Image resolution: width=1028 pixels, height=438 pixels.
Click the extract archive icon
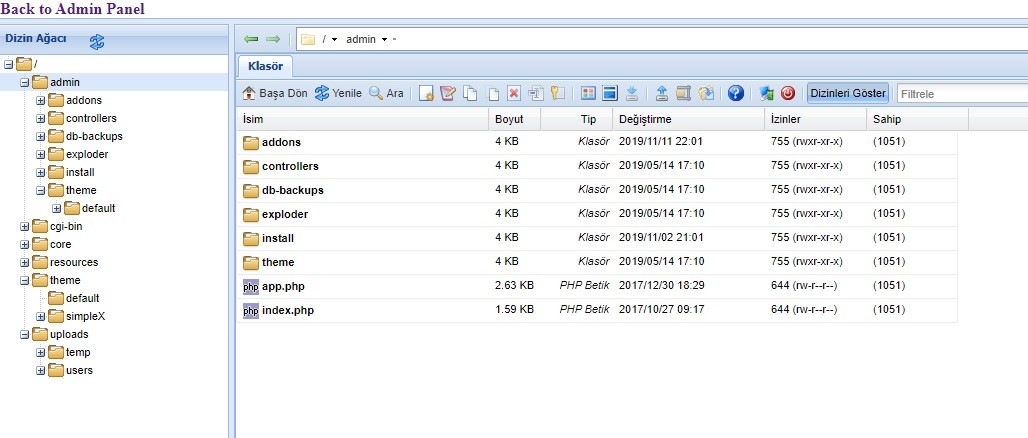click(x=706, y=93)
